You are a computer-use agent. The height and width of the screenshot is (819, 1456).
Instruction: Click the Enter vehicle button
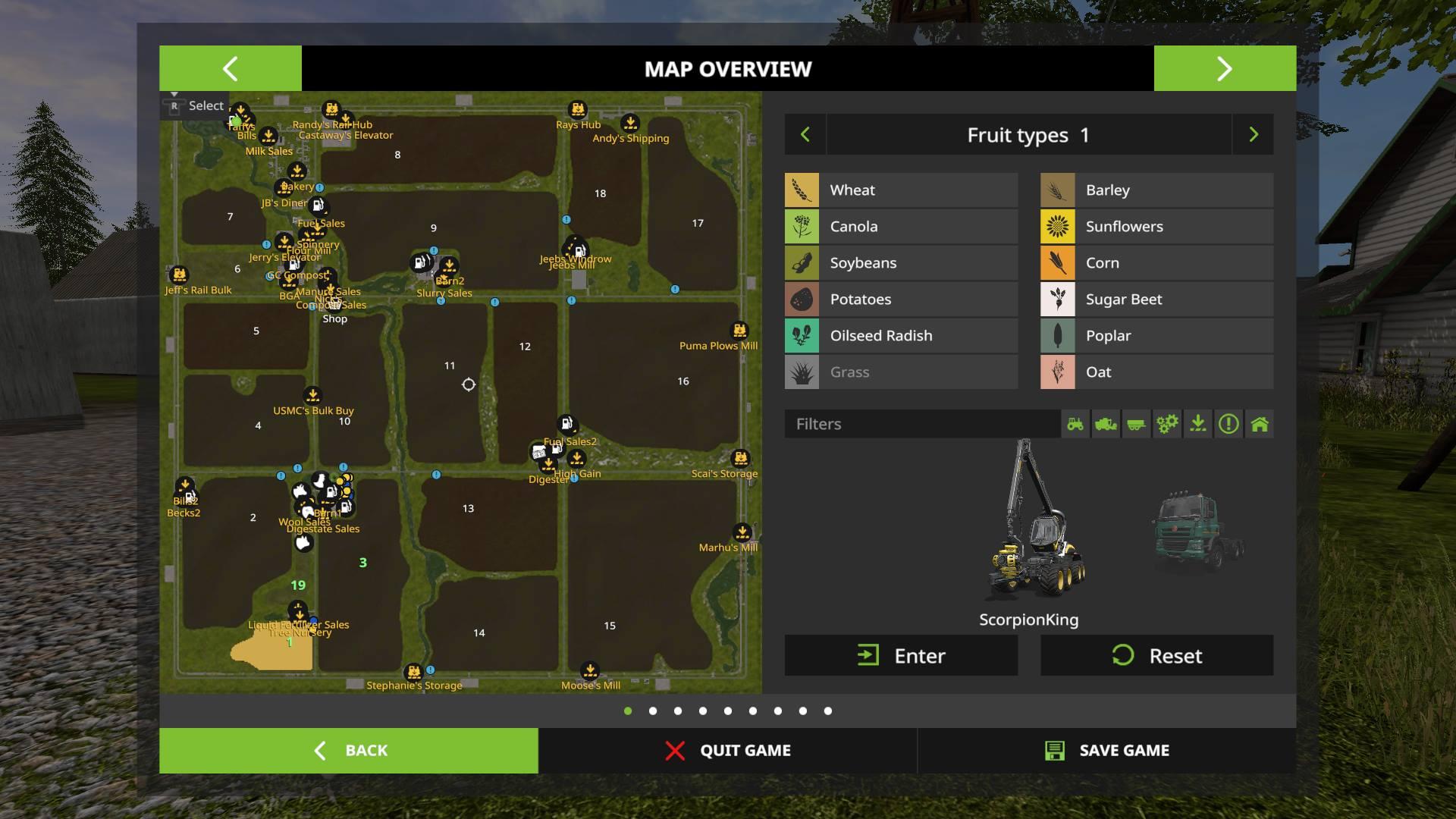click(901, 655)
